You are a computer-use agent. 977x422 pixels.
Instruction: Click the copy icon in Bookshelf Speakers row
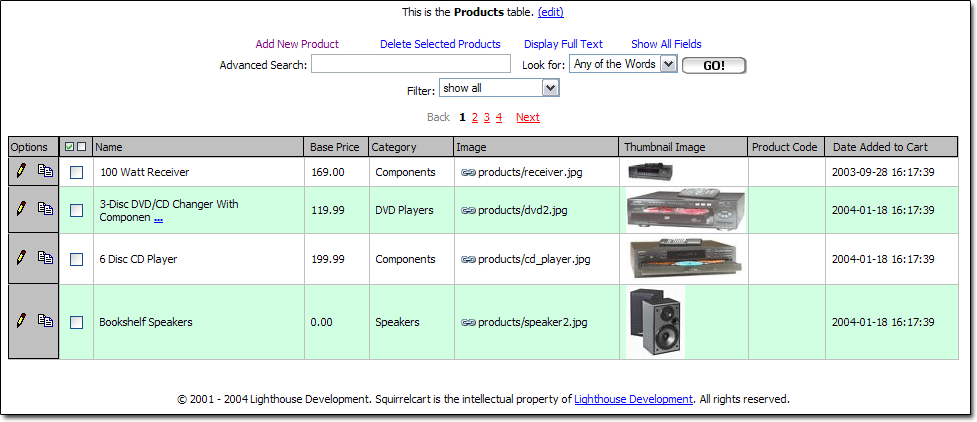click(x=45, y=321)
